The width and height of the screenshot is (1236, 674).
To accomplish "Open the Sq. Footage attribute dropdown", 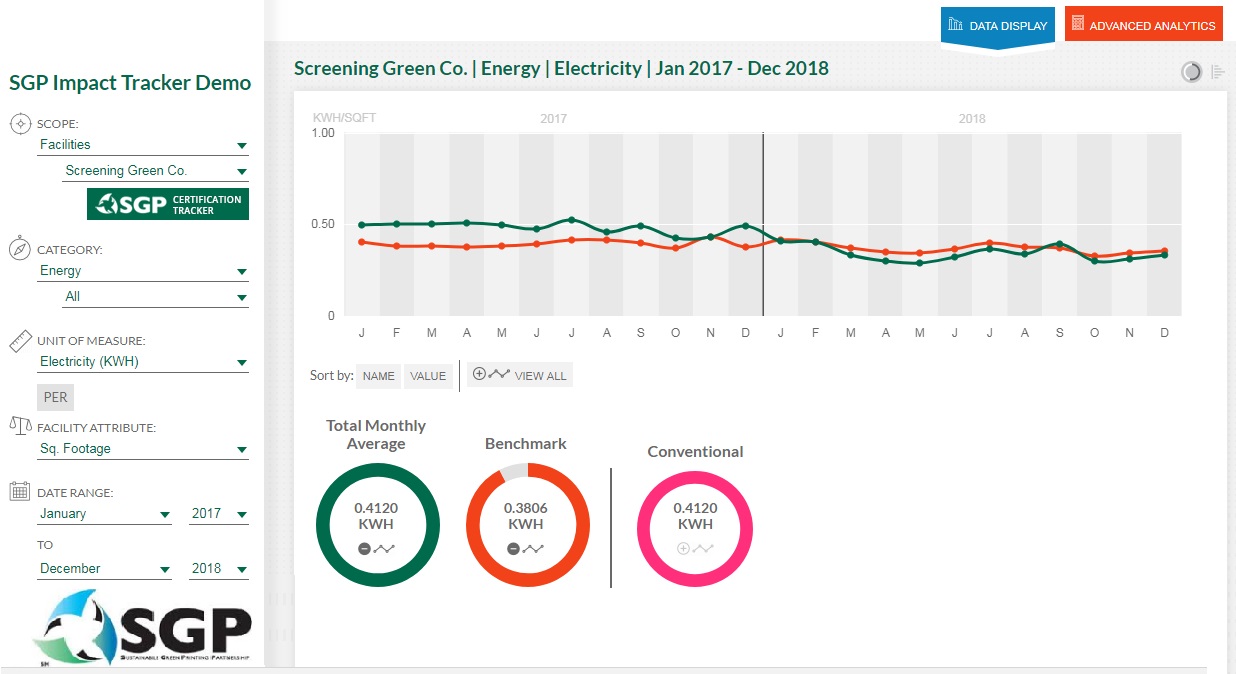I will [143, 449].
